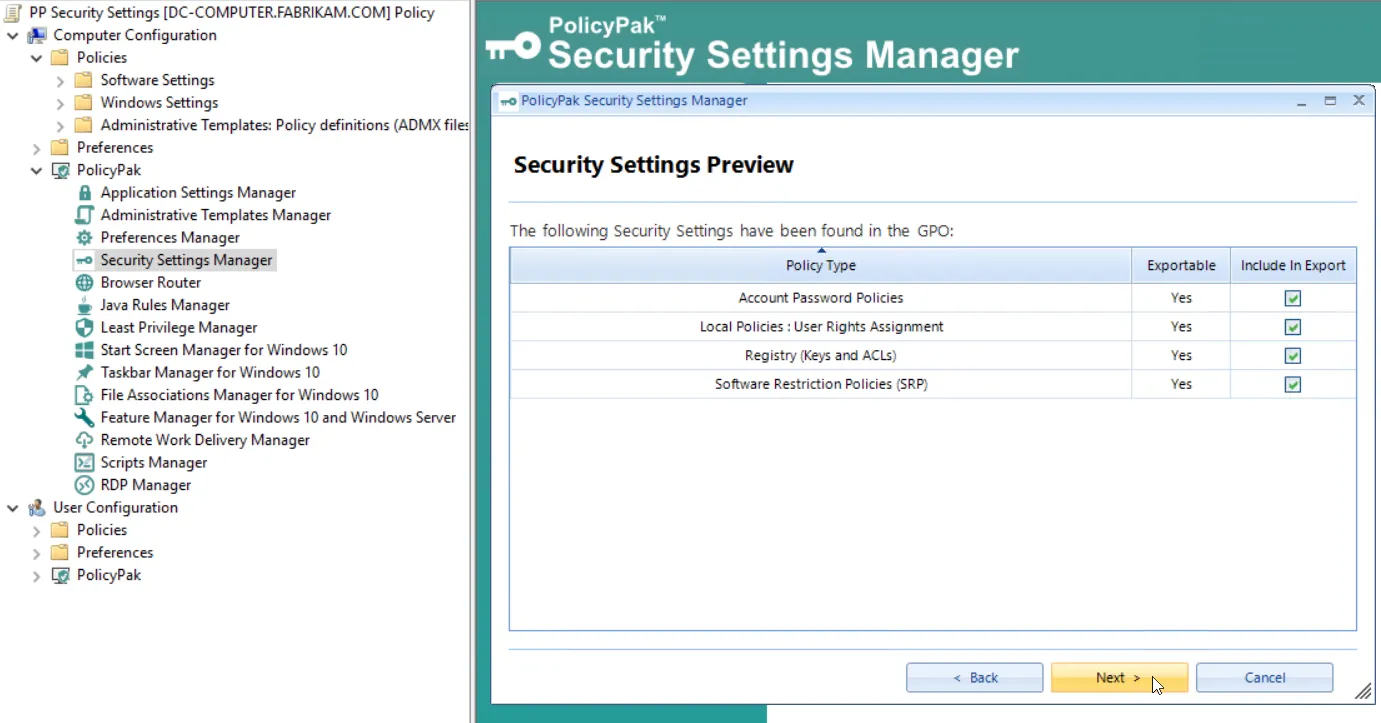Screen dimensions: 1381x723
Task: Click the Least Privilege Manager shield icon
Action: click(x=84, y=328)
